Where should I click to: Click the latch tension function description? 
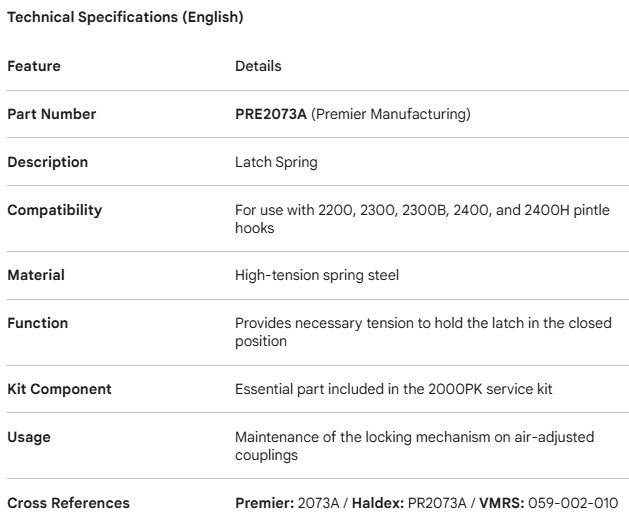(x=423, y=331)
